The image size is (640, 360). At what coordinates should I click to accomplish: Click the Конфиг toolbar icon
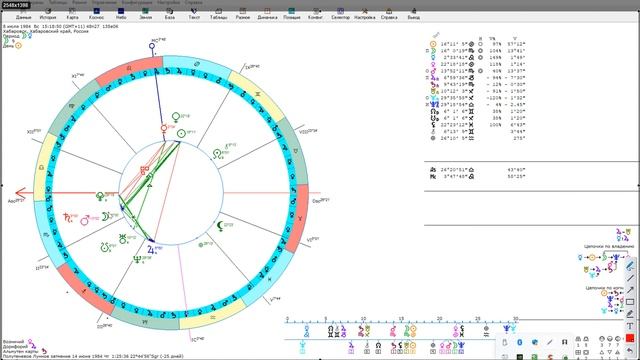(316, 14)
